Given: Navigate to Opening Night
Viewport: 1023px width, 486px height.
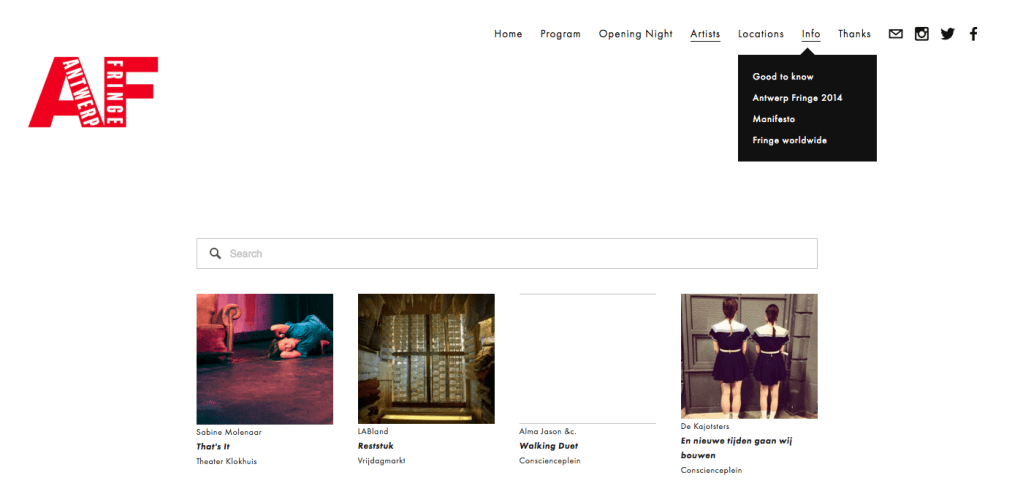Looking at the screenshot, I should 635,34.
